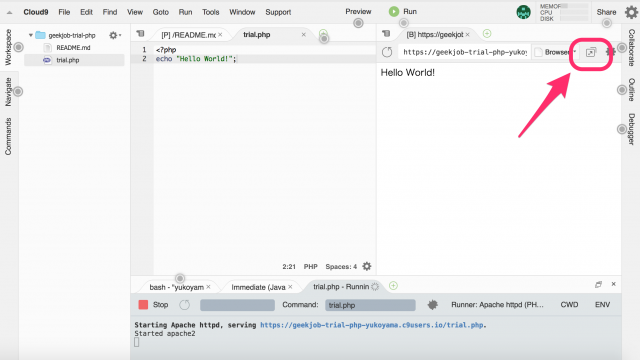Viewport: 640px width, 360px height.
Task: Click the editor pane tab list icon
Action: tap(140, 33)
